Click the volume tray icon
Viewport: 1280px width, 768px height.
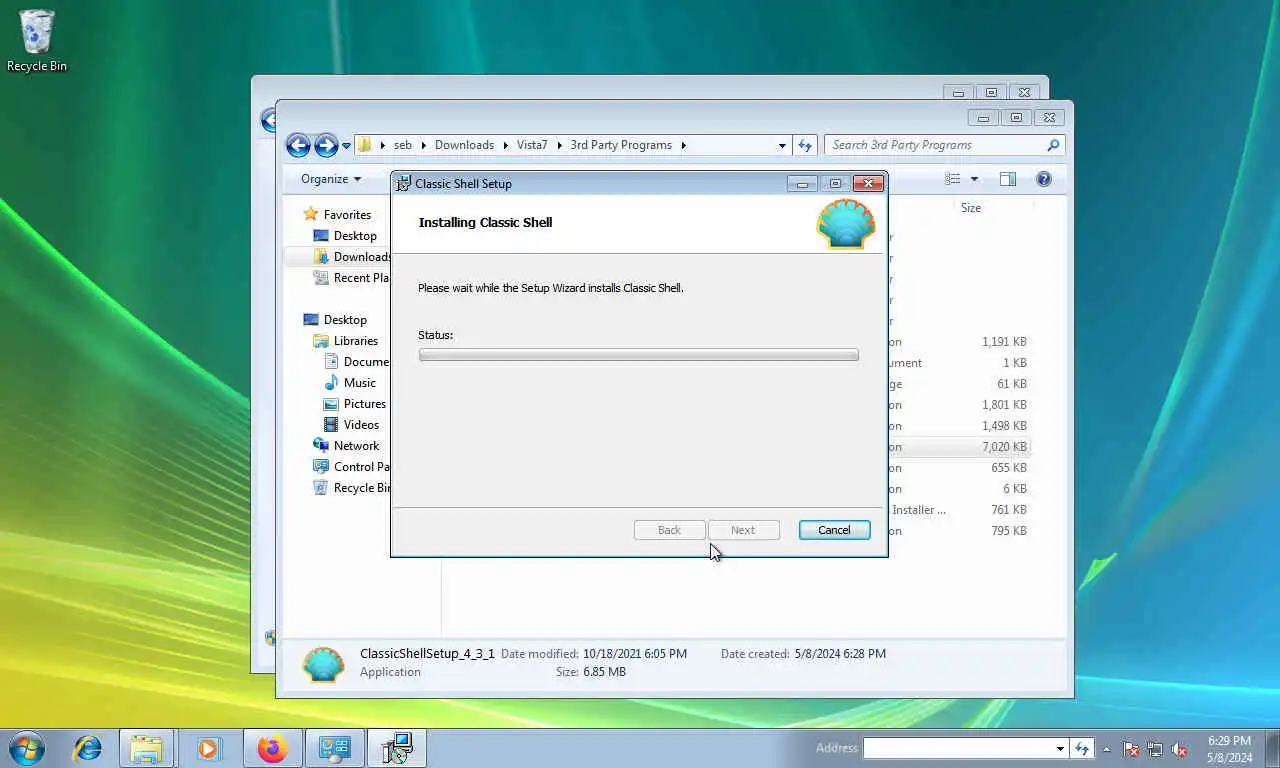1179,749
